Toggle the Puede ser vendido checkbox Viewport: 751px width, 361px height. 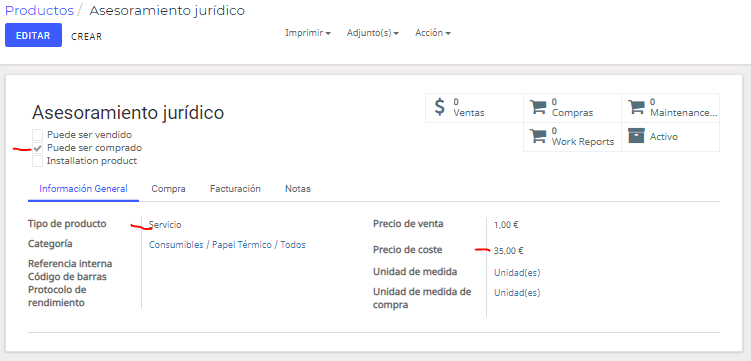[37, 135]
